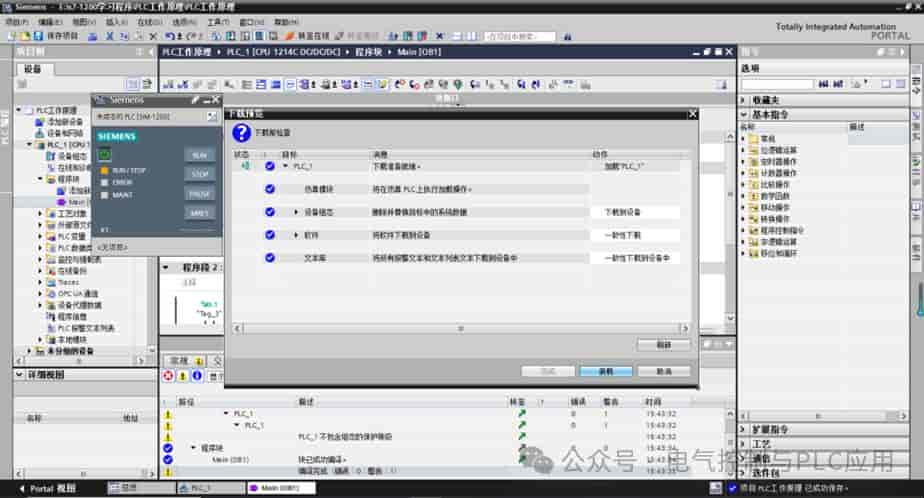The image size is (924, 498).
Task: Click the search field in main toolbar
Action: tap(519, 37)
